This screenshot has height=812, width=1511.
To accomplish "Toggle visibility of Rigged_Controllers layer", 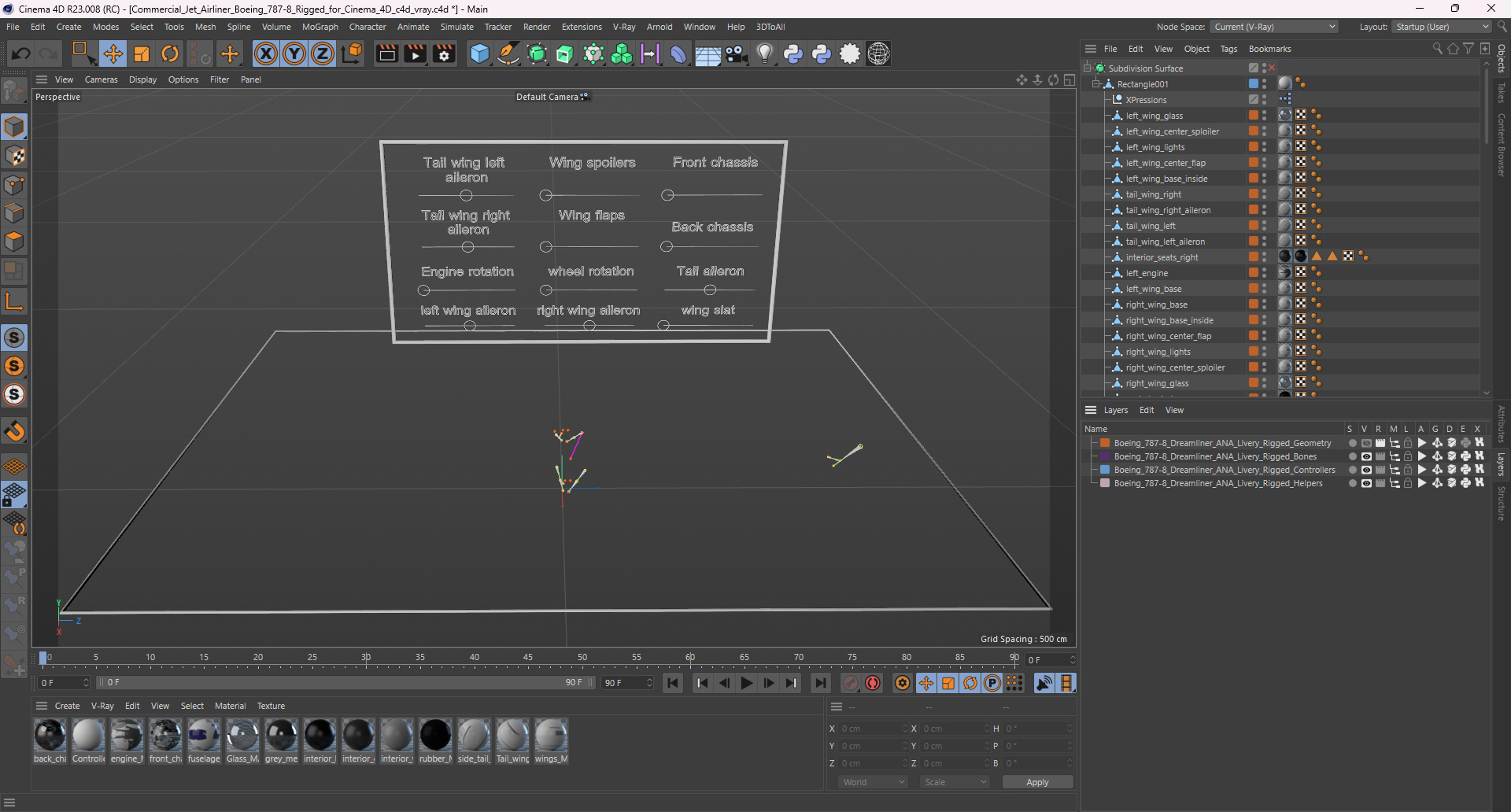I will tap(1366, 470).
